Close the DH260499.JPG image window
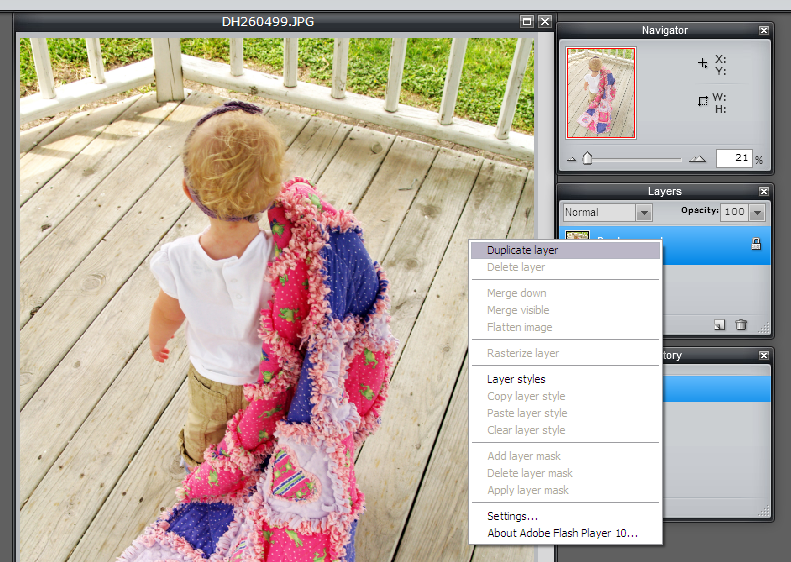Viewport: 791px width, 562px height. coord(545,21)
